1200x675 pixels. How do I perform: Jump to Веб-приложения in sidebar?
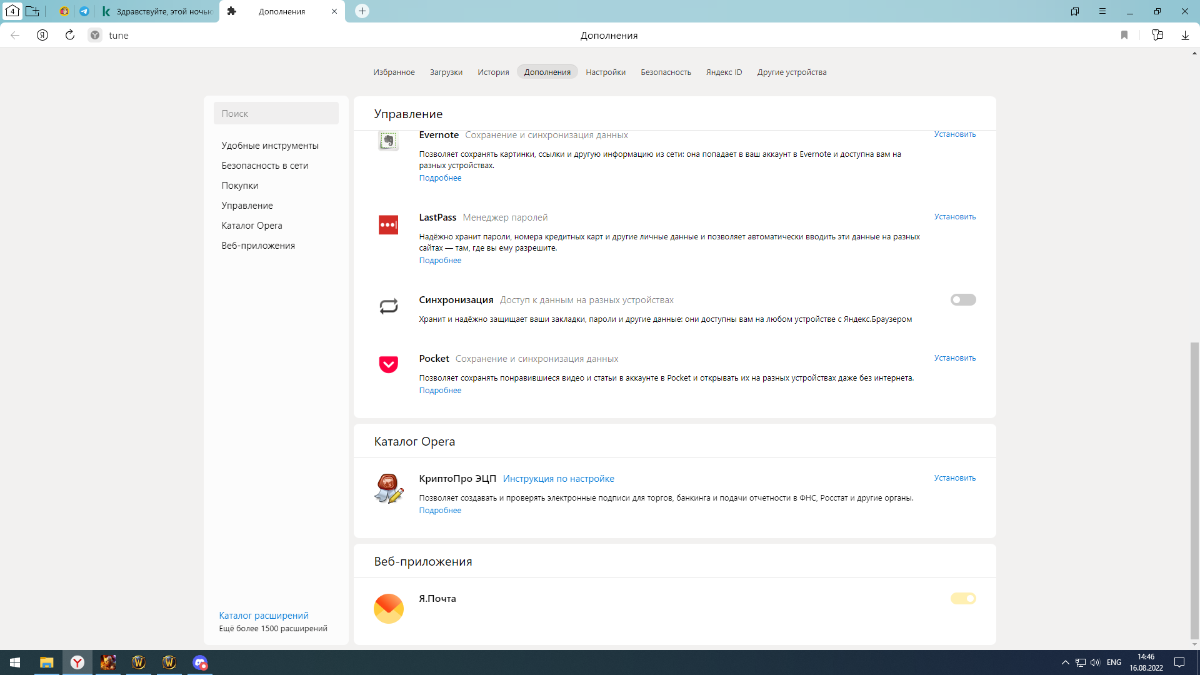[x=258, y=245]
